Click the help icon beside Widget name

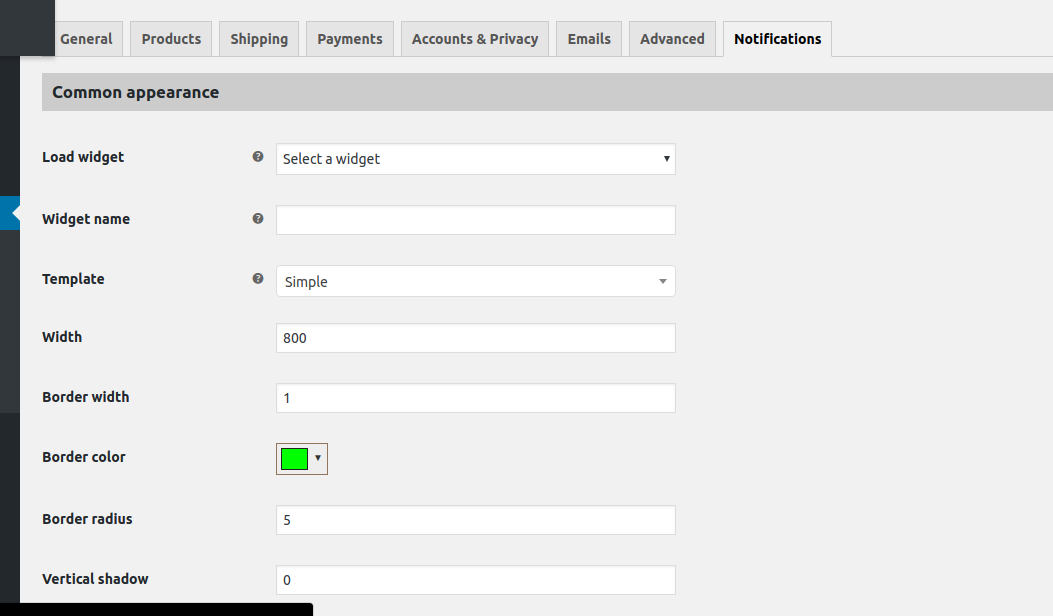pos(258,219)
